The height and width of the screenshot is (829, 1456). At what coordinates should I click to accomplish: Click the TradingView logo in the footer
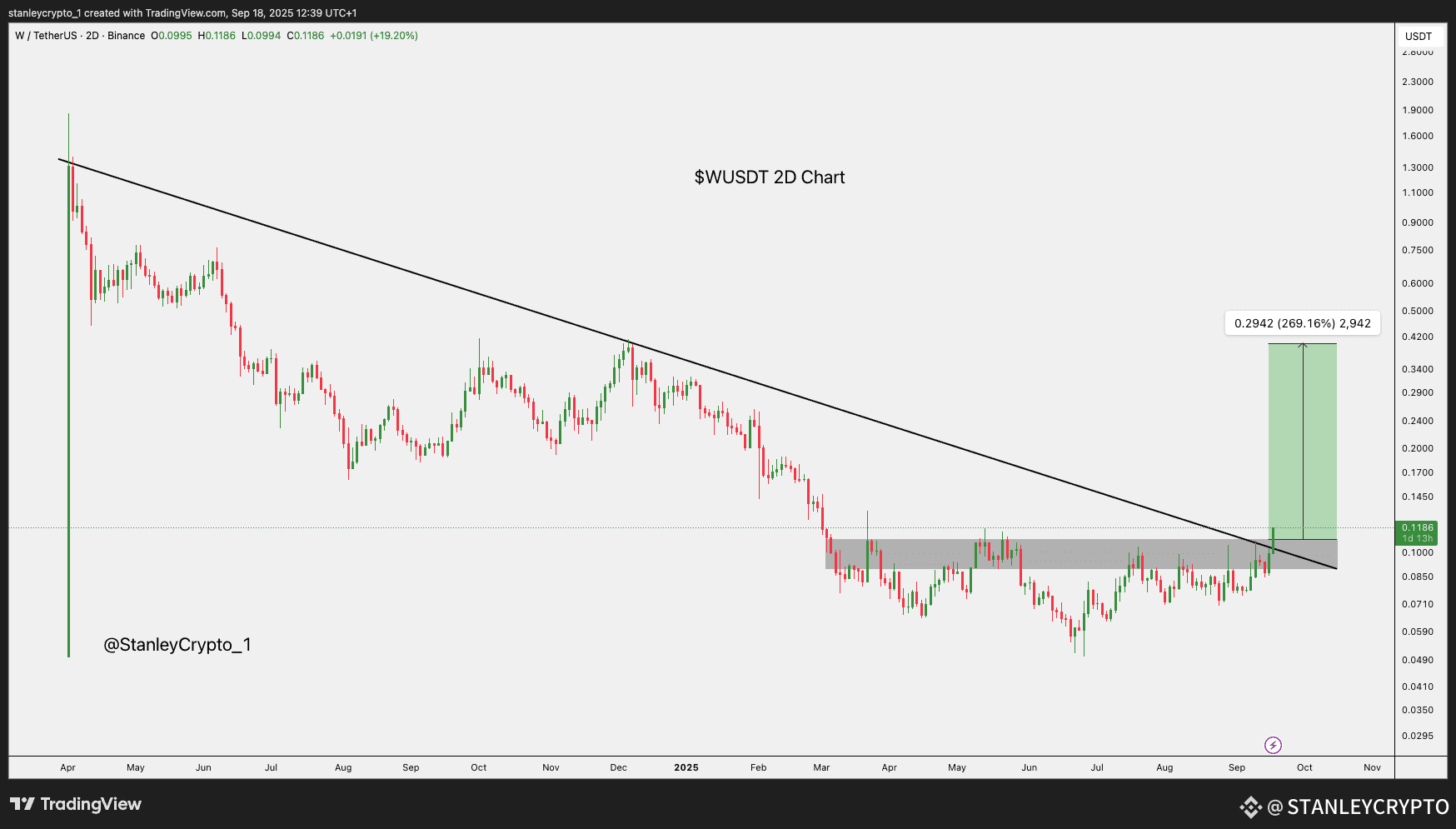pos(76,804)
